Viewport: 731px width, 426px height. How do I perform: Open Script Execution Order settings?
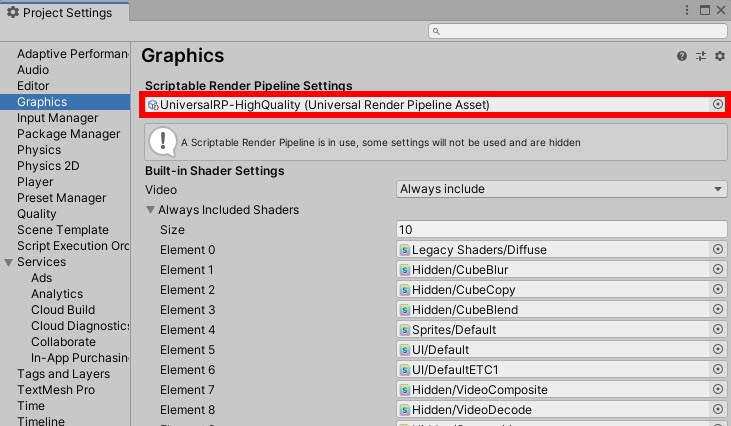pyautogui.click(x=73, y=246)
